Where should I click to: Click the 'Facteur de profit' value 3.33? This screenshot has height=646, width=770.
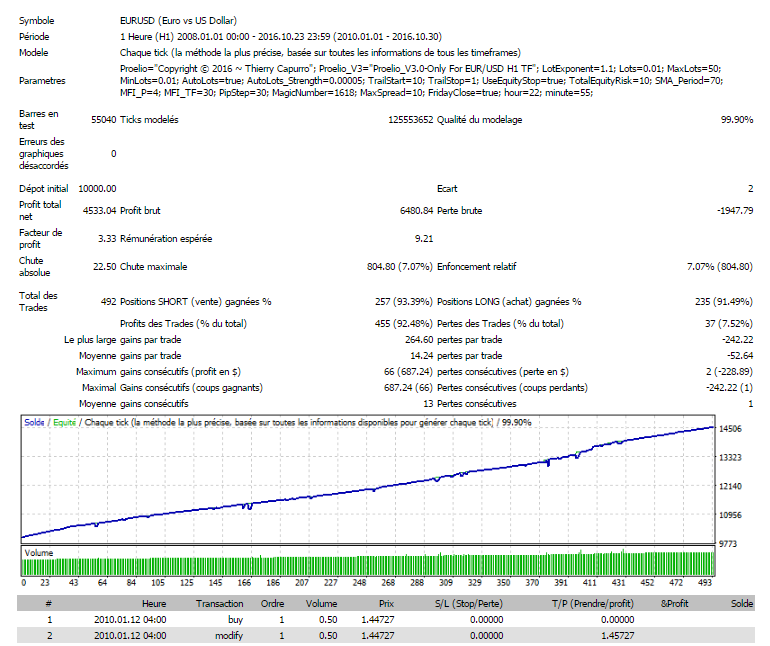coord(105,239)
